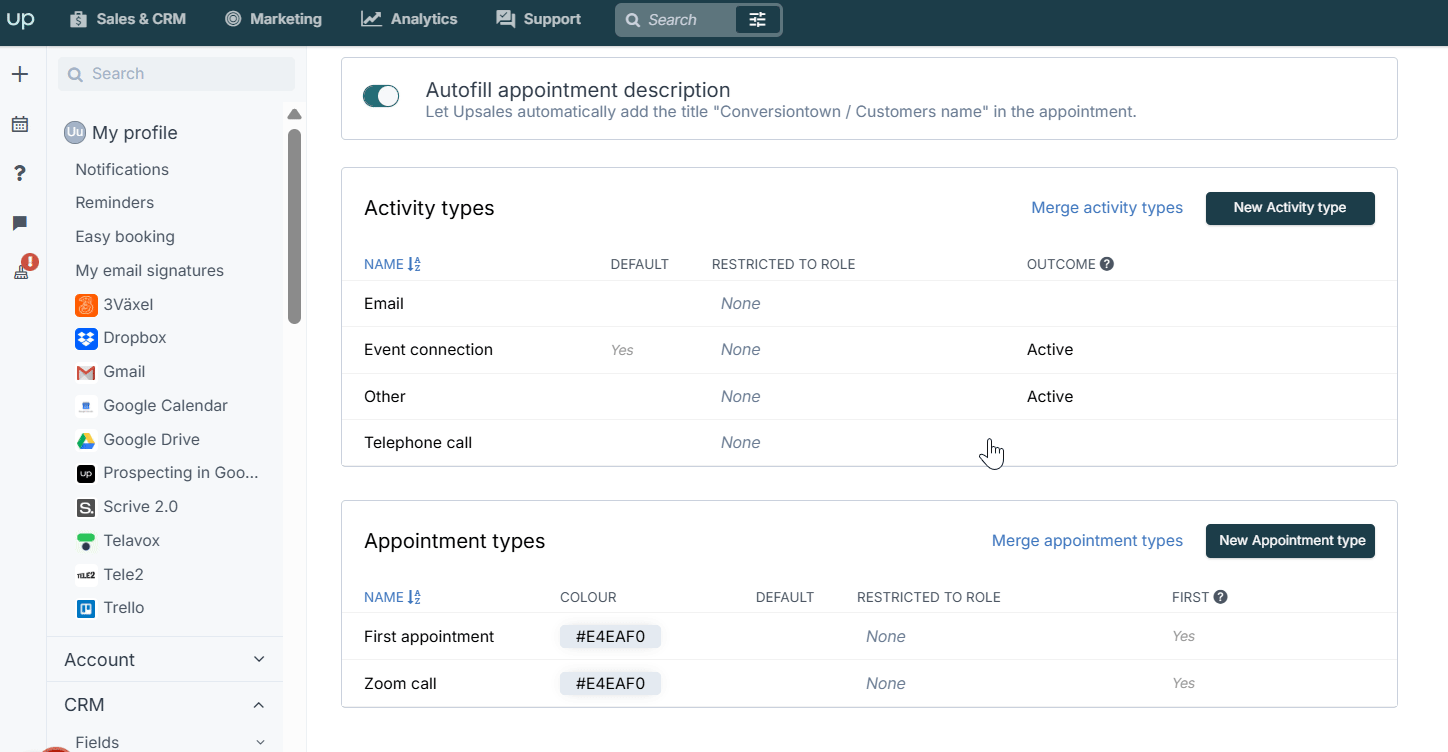Click Zoom call colour #E4EAF0 swatch

pyautogui.click(x=610, y=684)
